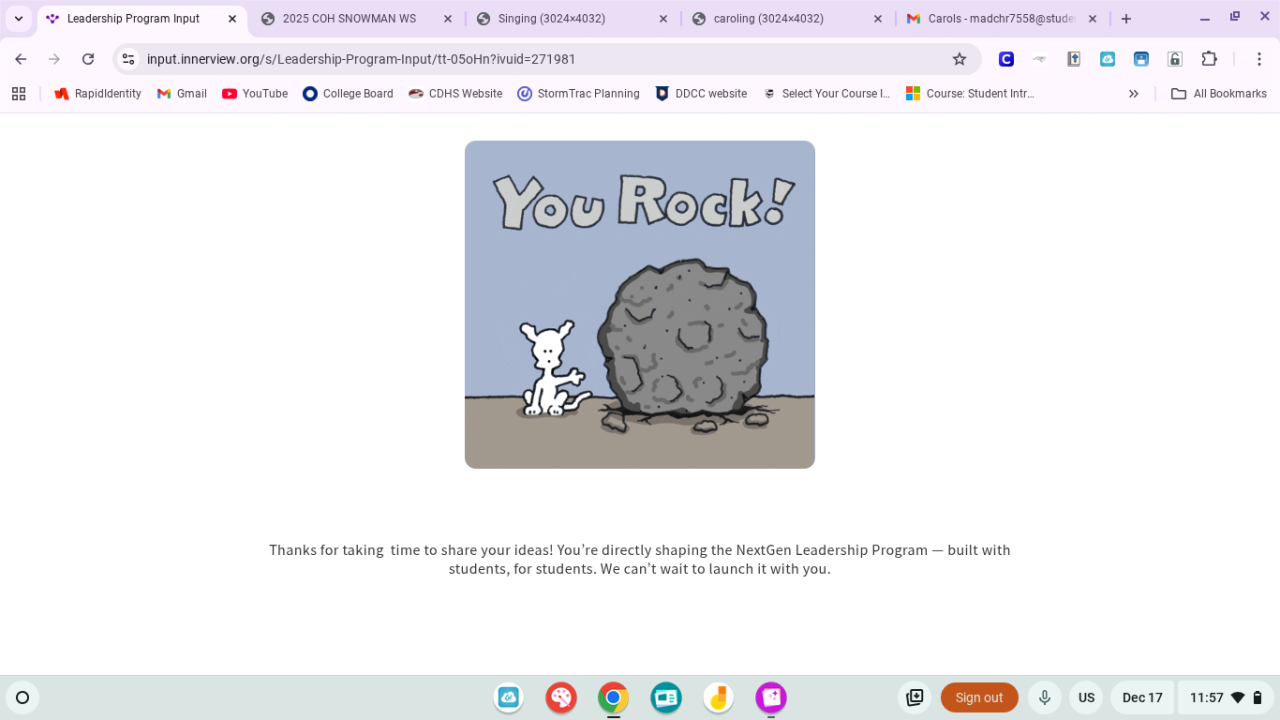The width and height of the screenshot is (1280, 720).
Task: Open the tab search dropdown arrow
Action: pos(18,19)
